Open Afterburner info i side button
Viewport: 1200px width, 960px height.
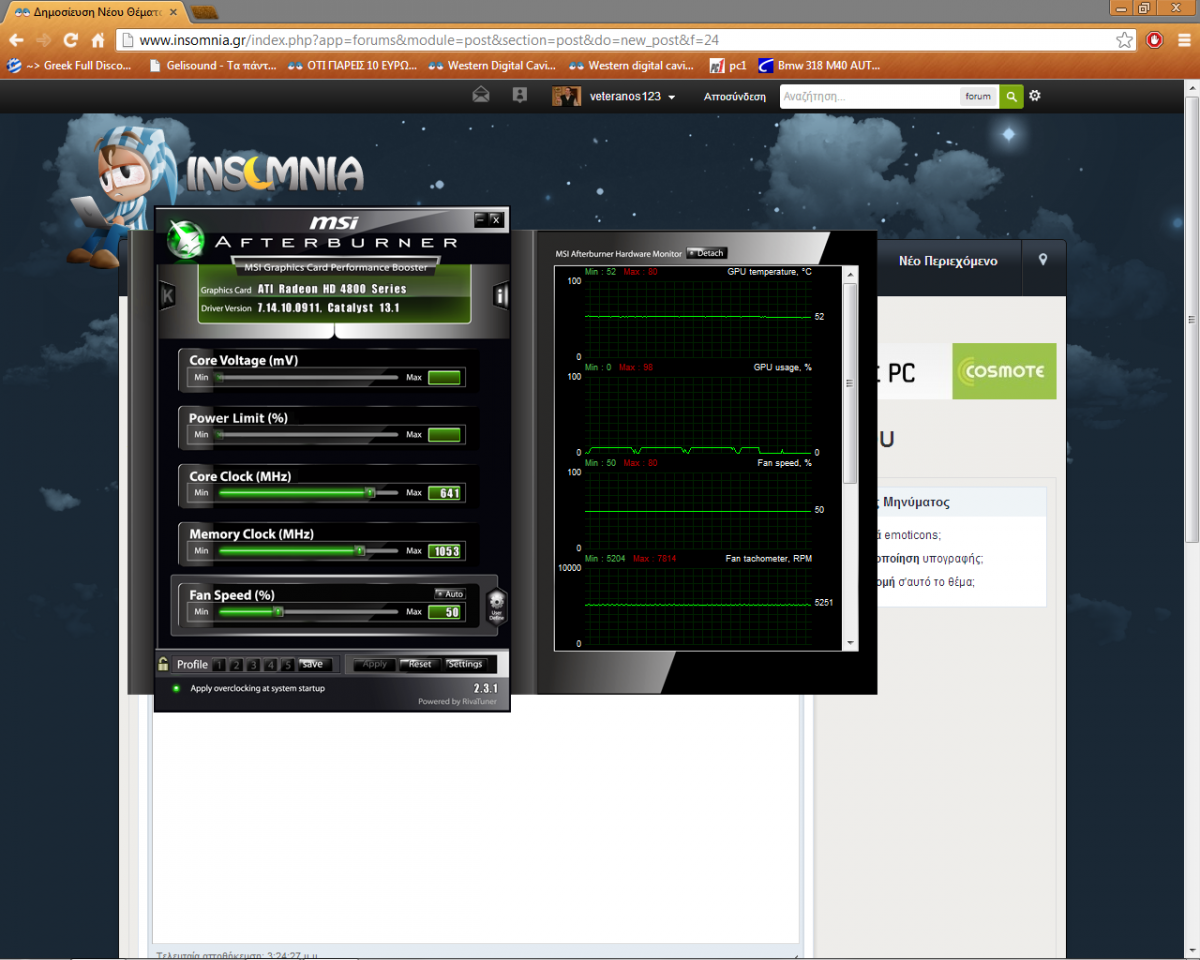point(501,295)
